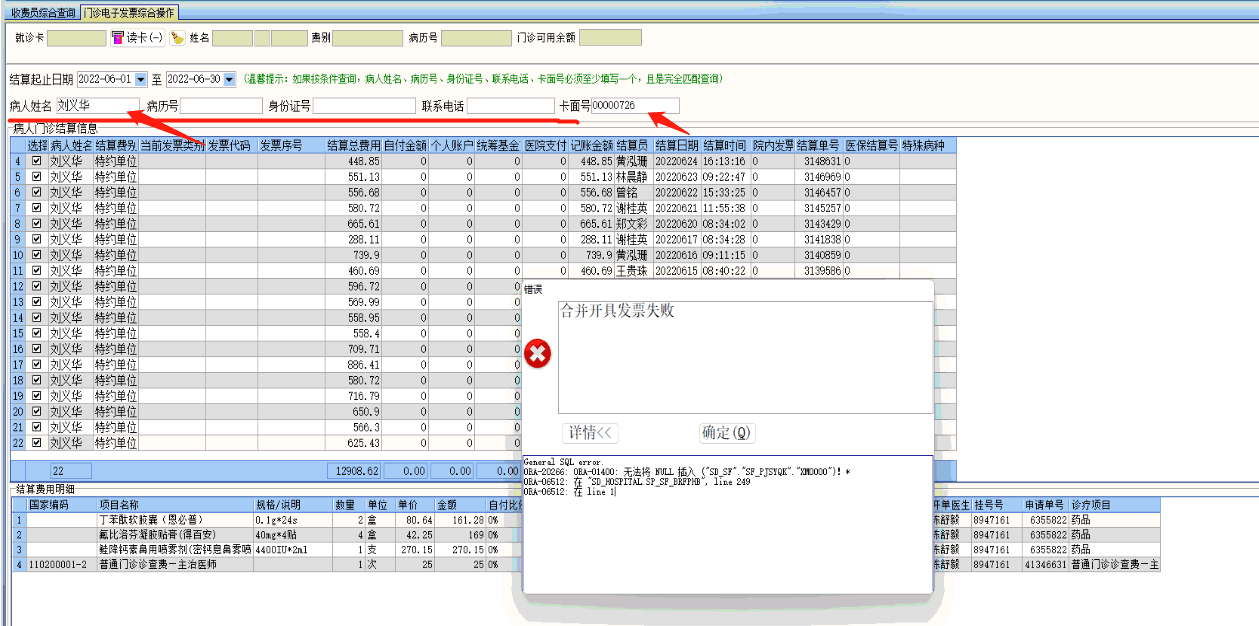
Task: Toggle checkbox for row 7 total 580.72
Action: coord(37,208)
